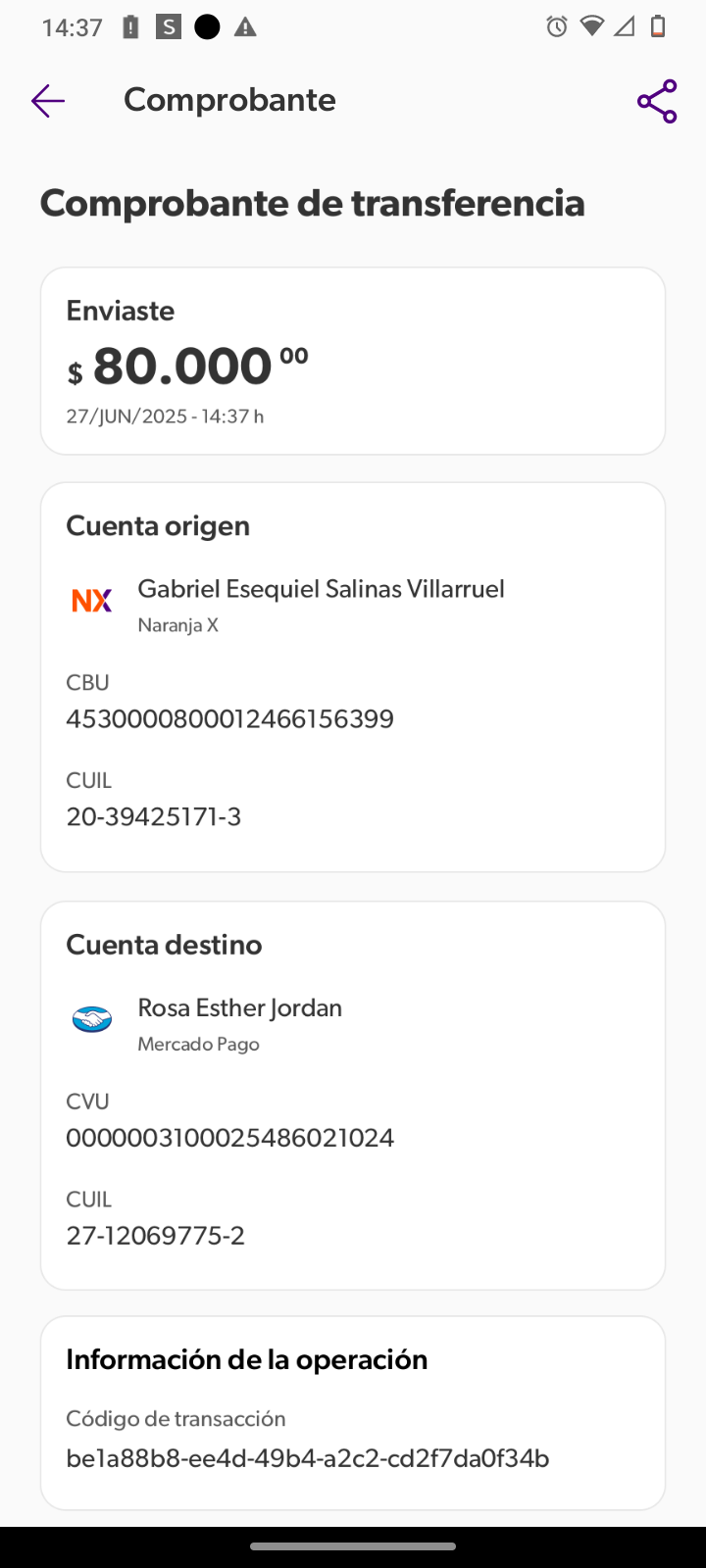Tap sender name Gabriel Esequiel Salinas Villarruel
This screenshot has width=706, height=1568.
pos(321,589)
